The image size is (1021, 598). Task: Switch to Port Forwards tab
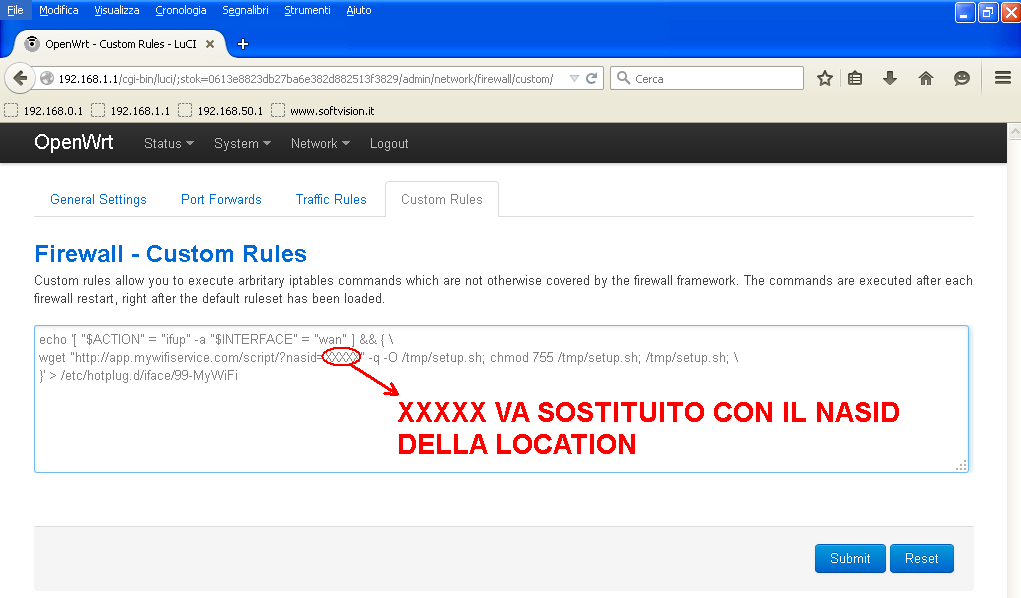pyautogui.click(x=221, y=199)
